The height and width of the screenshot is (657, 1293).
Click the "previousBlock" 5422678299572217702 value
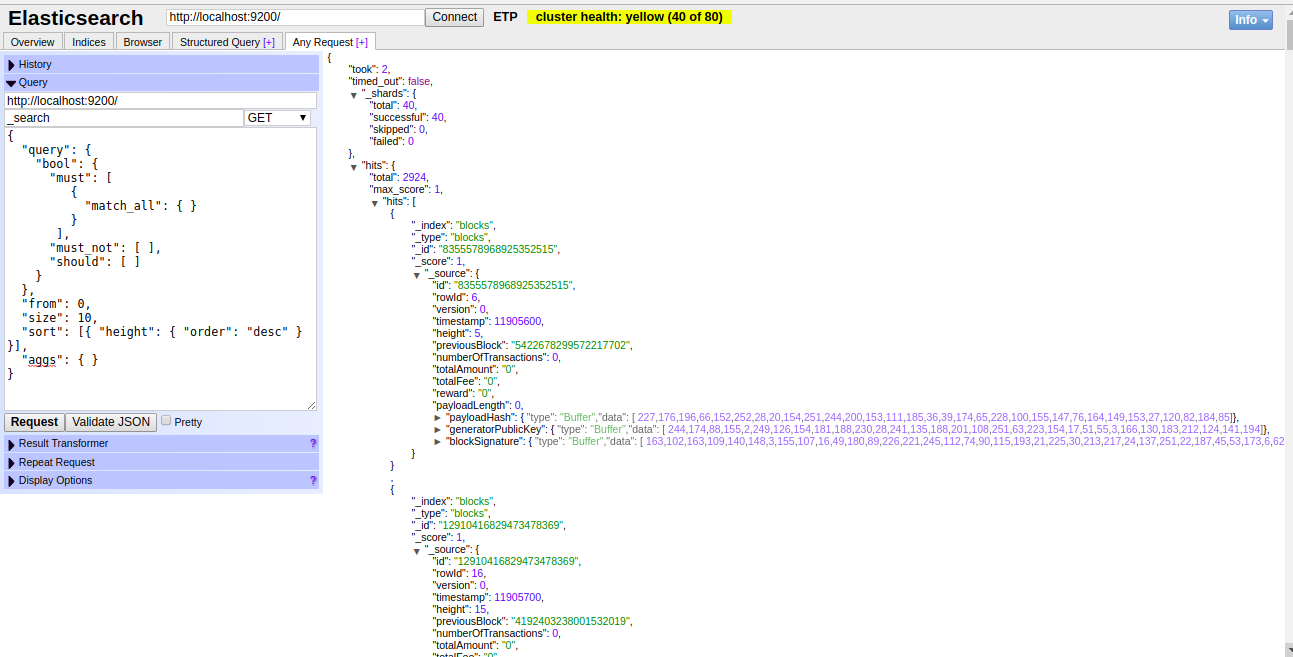click(570, 345)
